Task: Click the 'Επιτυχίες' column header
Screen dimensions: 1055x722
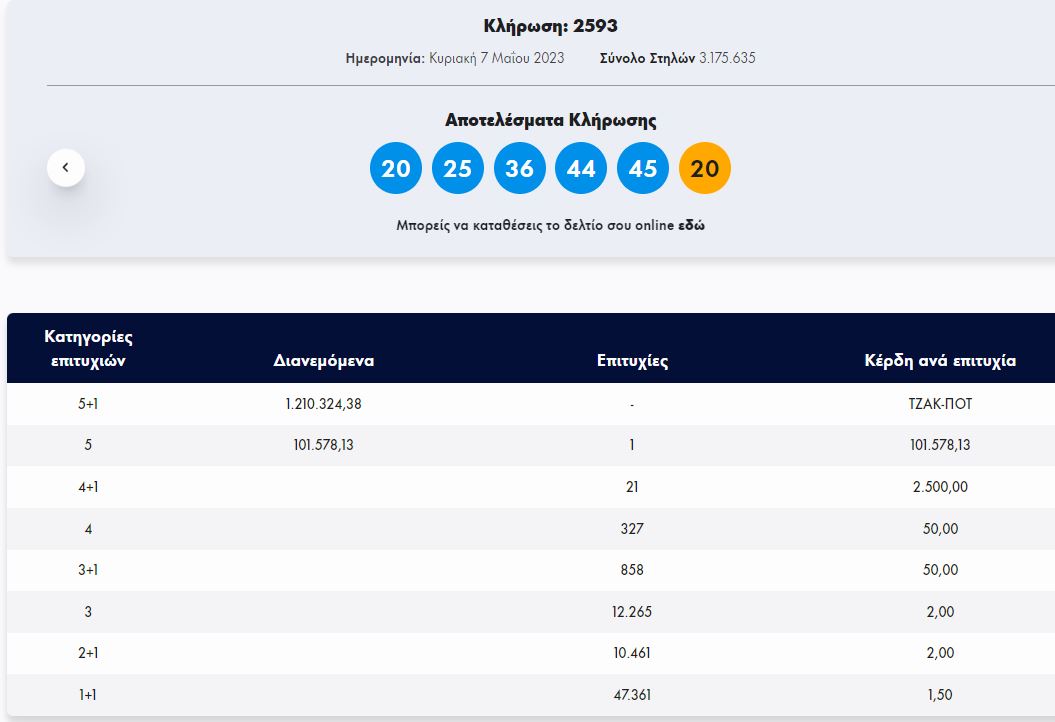Action: click(632, 361)
